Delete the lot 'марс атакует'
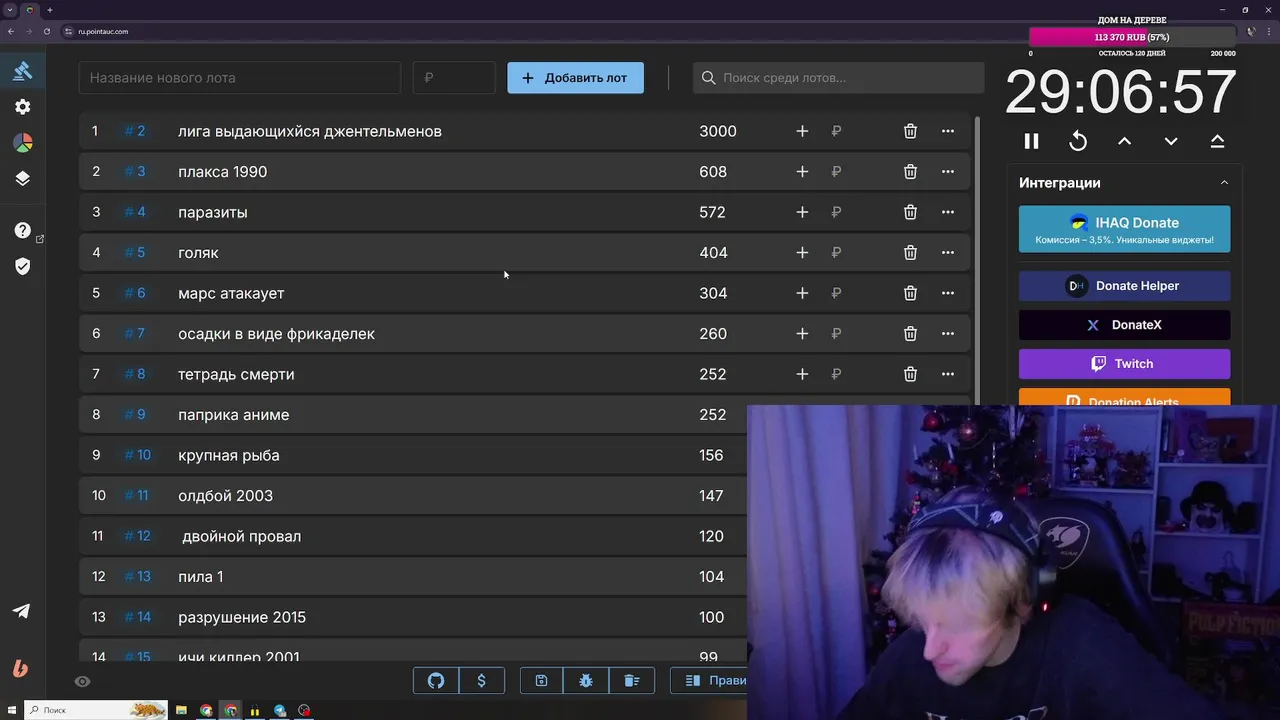1280x720 pixels. [910, 293]
